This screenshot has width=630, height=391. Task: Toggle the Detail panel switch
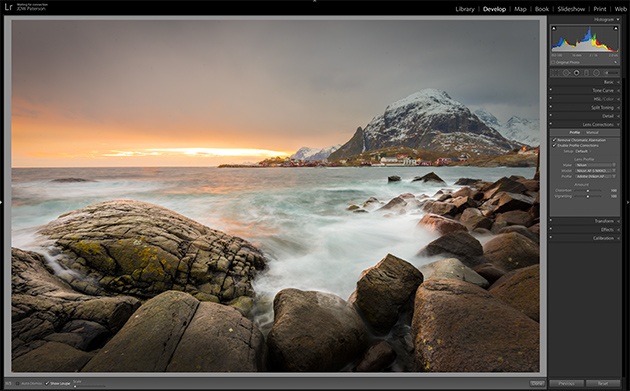(551, 116)
